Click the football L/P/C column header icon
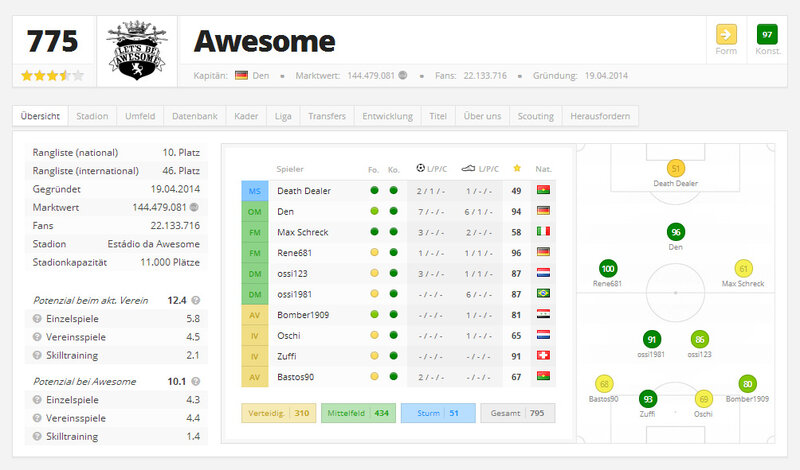The image size is (800, 470). (x=420, y=168)
